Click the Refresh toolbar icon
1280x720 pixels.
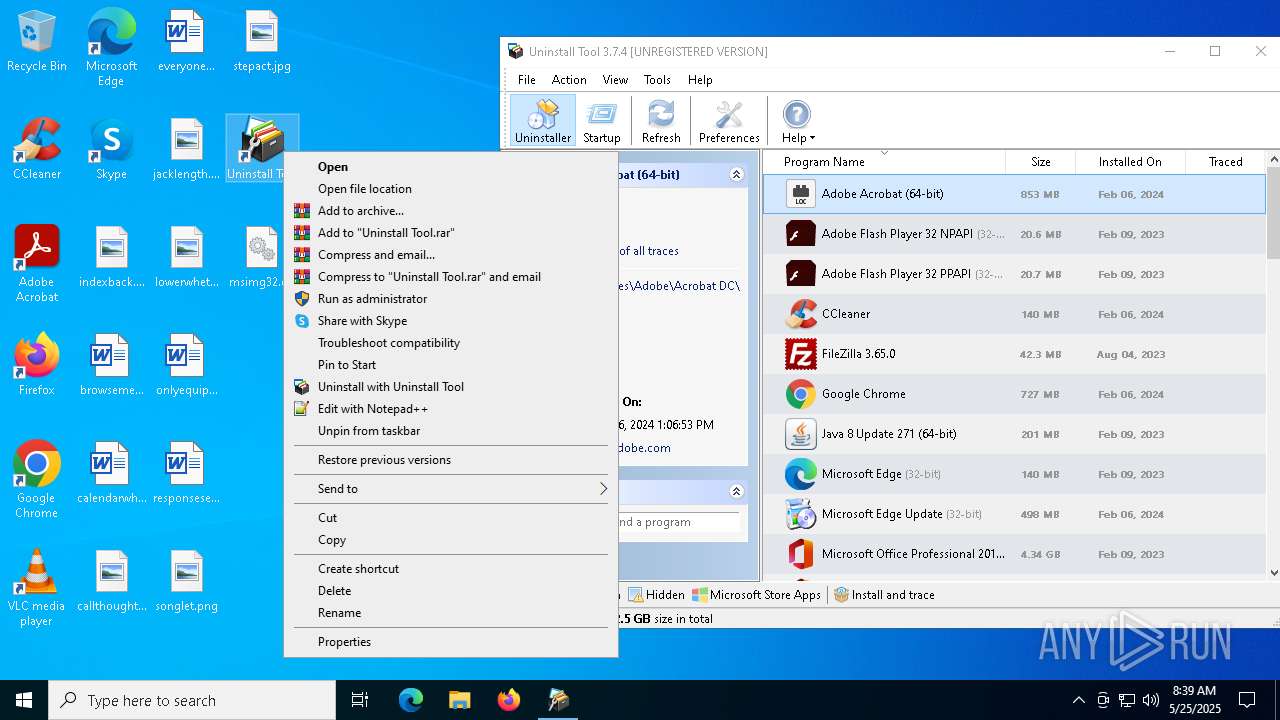click(661, 121)
